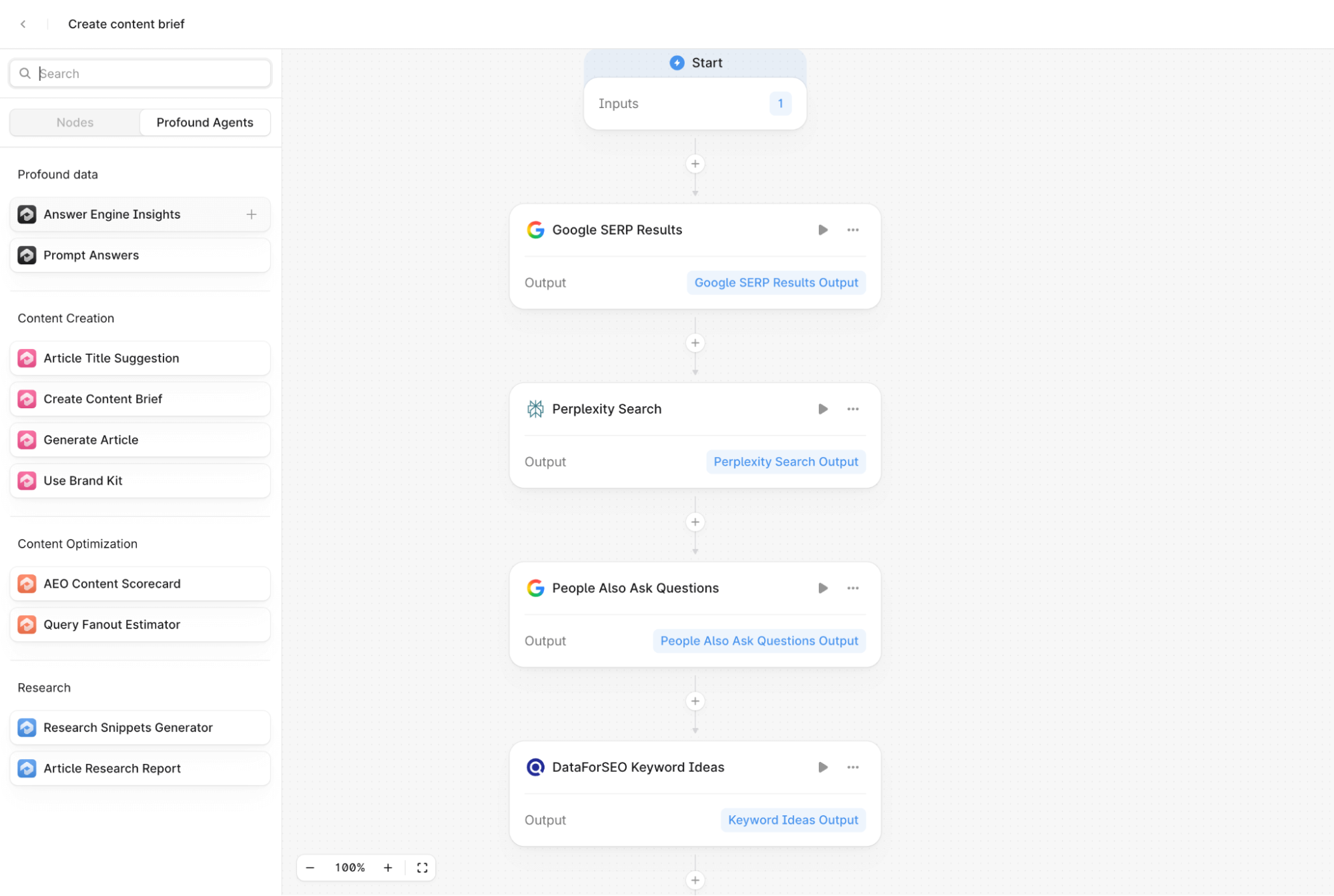Add node below DataForSEO Keyword Ideas
The width and height of the screenshot is (1334, 896).
(x=695, y=881)
